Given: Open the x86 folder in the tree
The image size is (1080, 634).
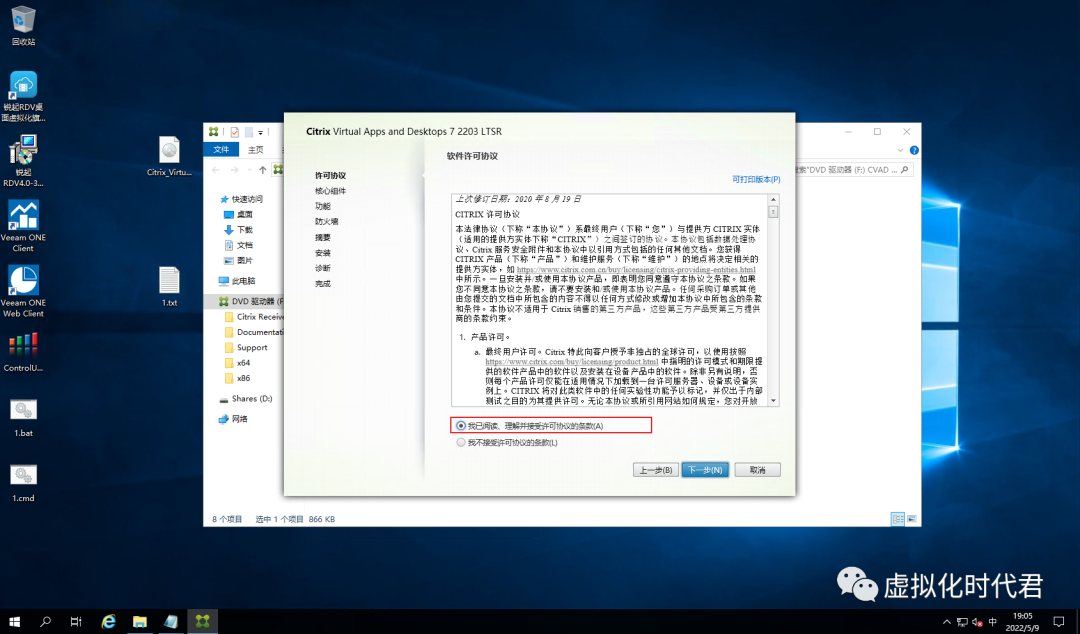Looking at the screenshot, I should pyautogui.click(x=243, y=378).
